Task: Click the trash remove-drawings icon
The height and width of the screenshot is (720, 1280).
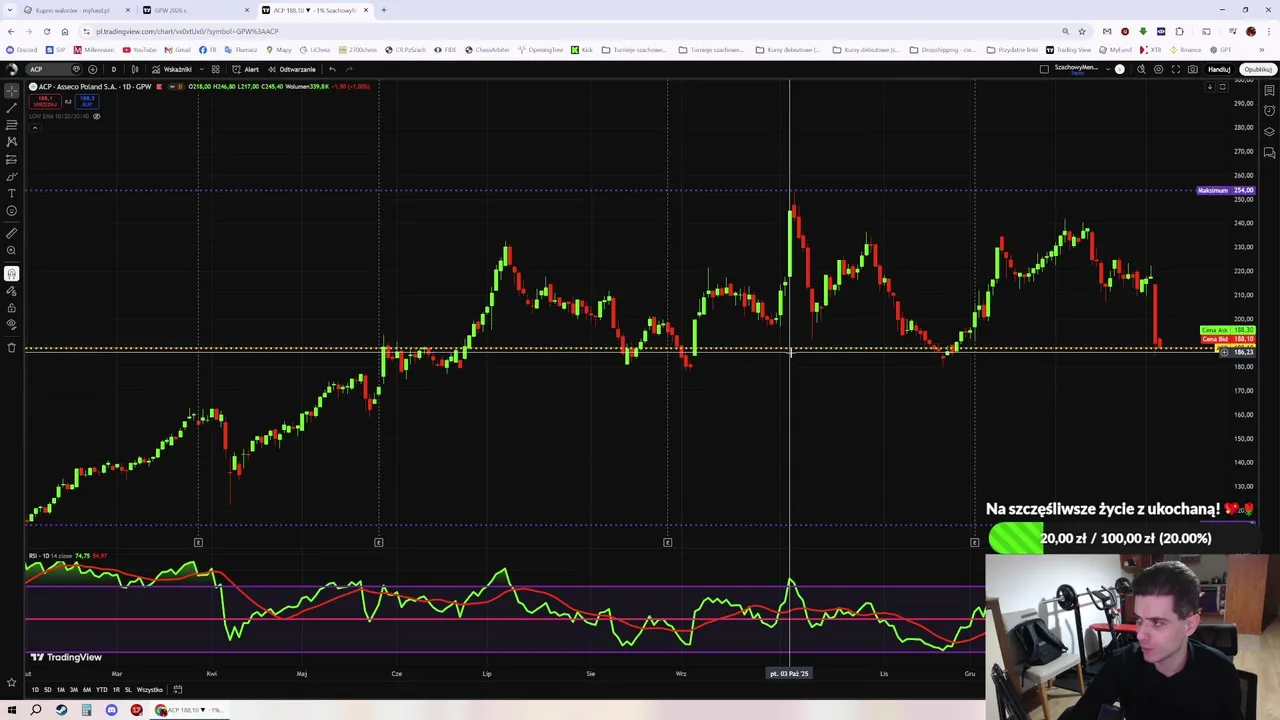Action: tap(12, 347)
